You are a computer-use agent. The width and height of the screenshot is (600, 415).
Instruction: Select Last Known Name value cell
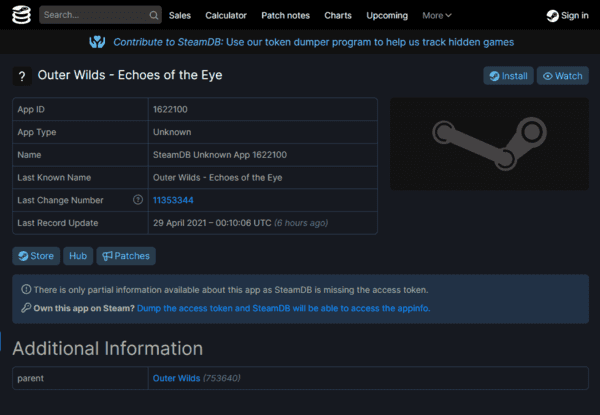click(263, 177)
